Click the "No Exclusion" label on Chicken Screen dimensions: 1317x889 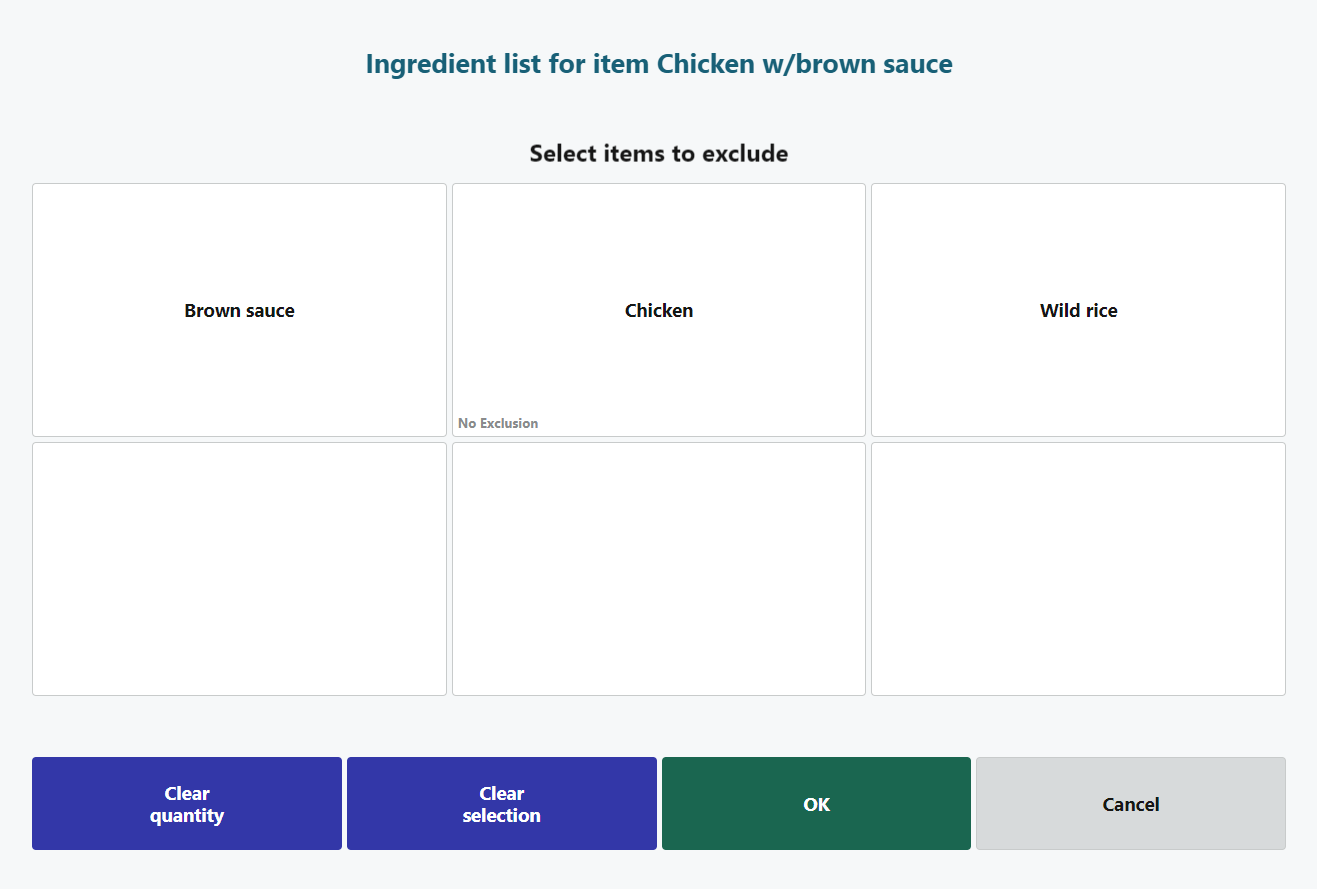(498, 423)
